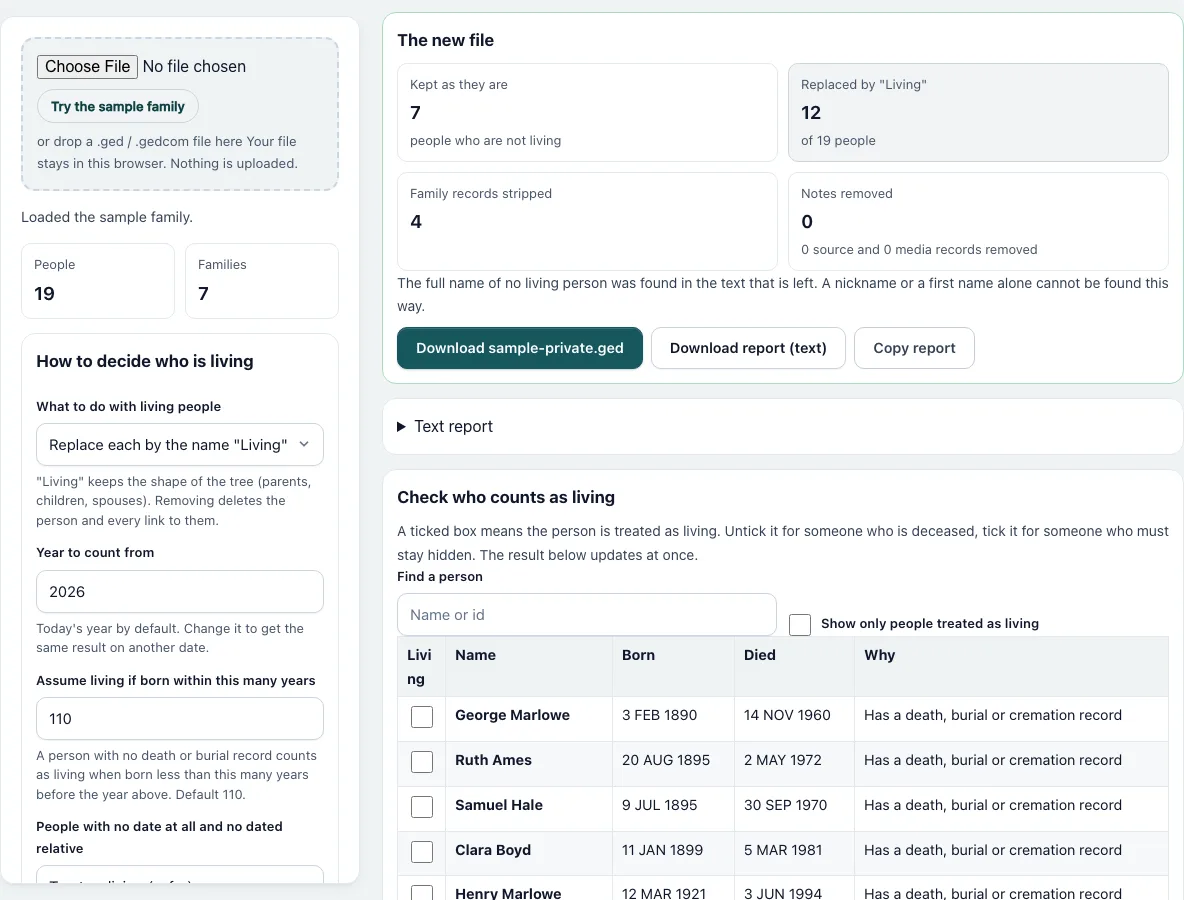Click the People count card

click(x=98, y=281)
